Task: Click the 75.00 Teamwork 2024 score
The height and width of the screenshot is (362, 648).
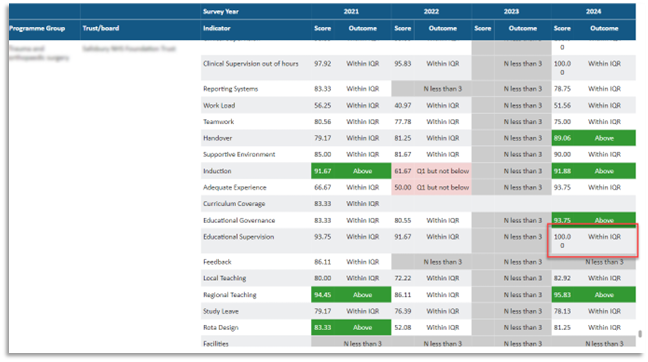Action: (562, 121)
